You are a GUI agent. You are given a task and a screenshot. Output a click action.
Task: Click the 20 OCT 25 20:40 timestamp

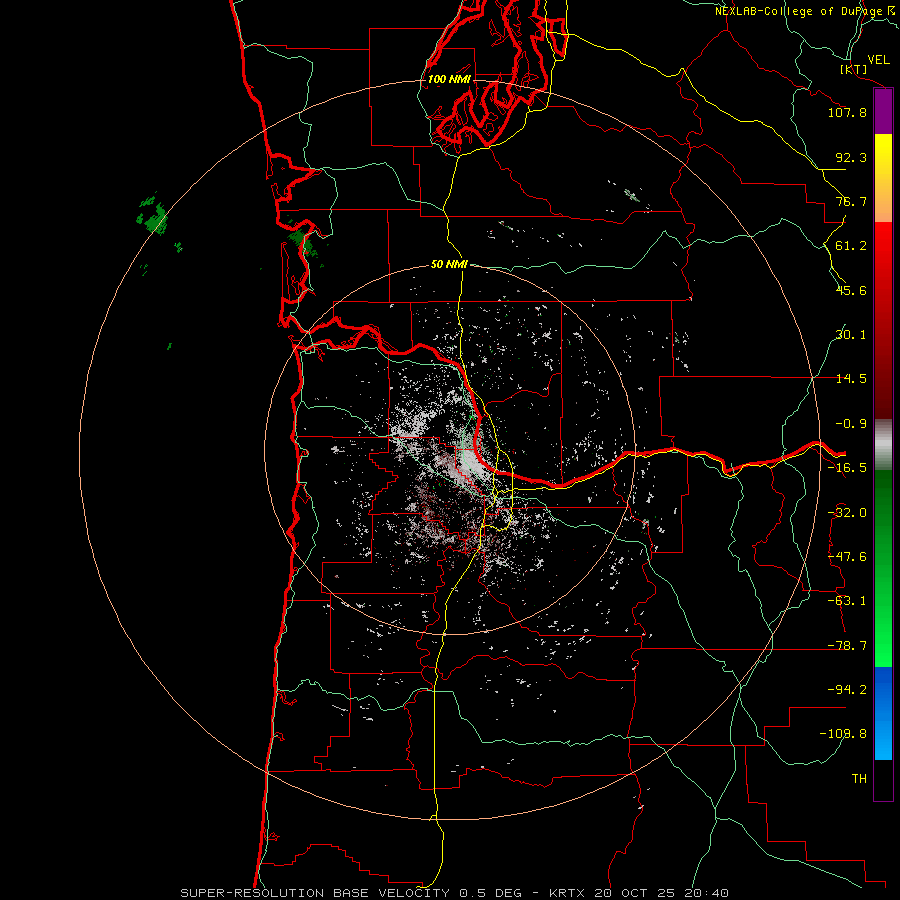[x=664, y=893]
